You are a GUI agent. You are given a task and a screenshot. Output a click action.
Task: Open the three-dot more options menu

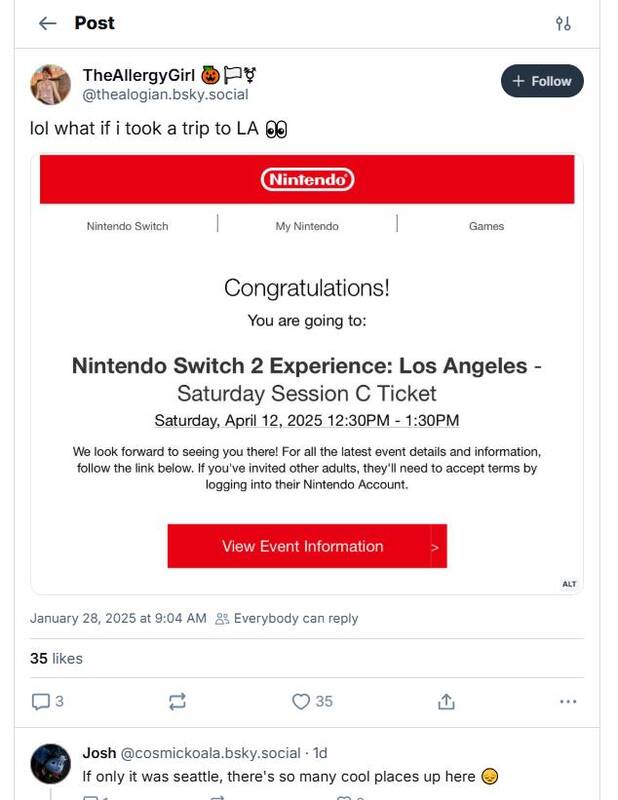(x=568, y=701)
